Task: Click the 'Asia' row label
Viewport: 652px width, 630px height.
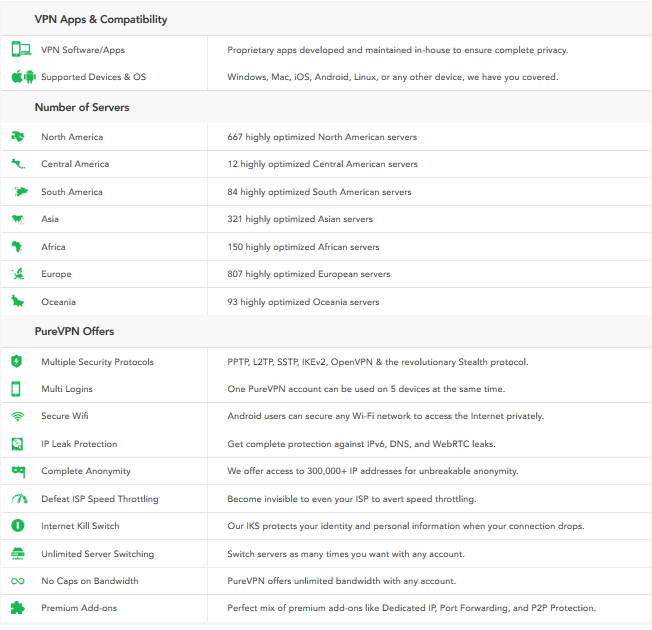Action: [50, 219]
